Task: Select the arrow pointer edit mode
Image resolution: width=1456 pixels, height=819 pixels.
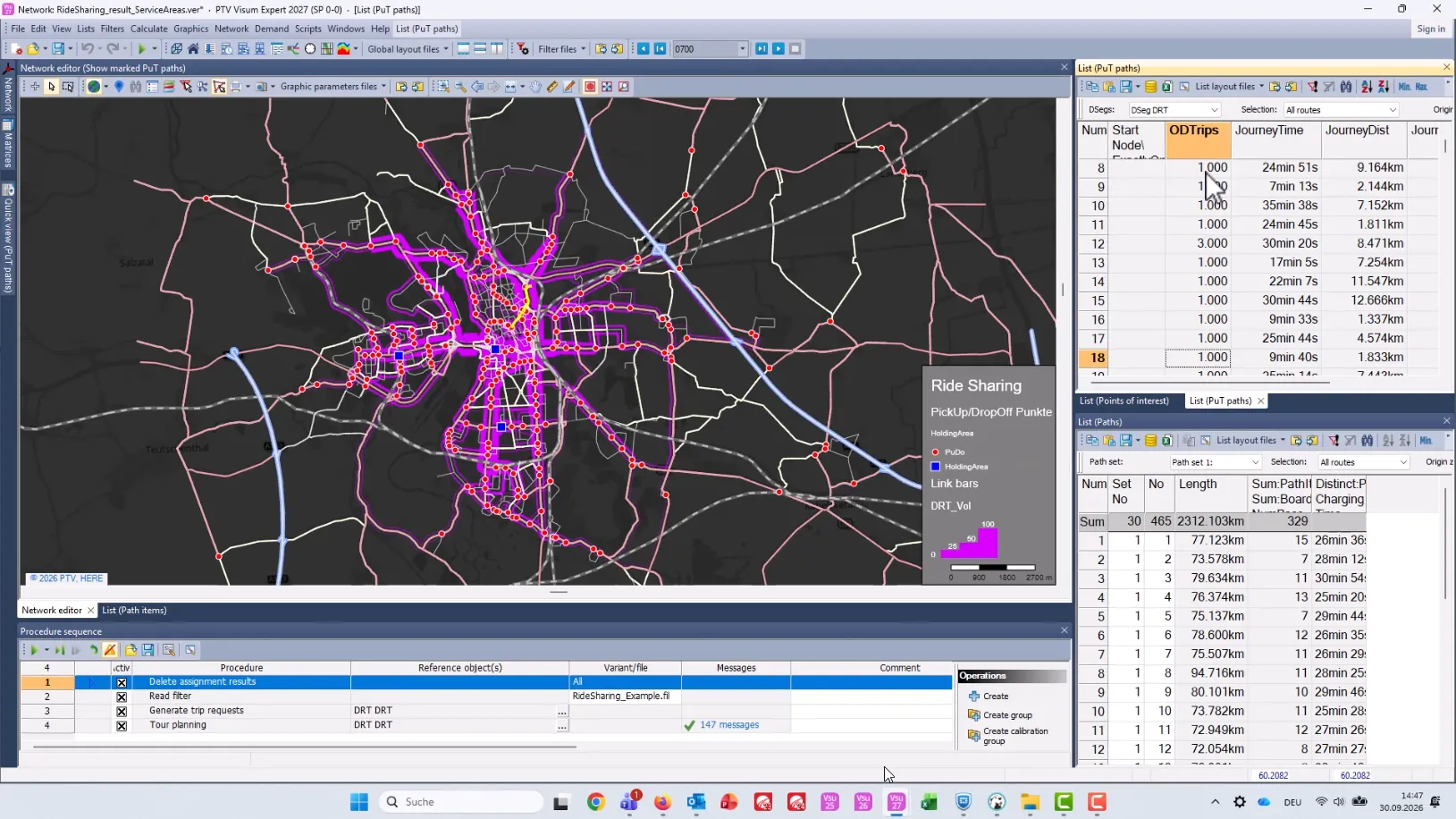Action: [x=52, y=87]
